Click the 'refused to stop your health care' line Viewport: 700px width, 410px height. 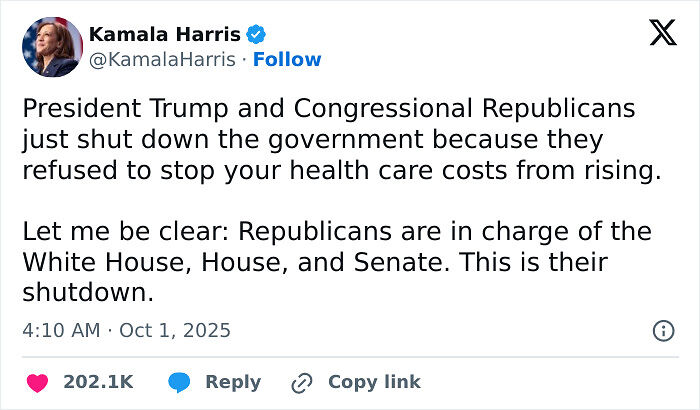click(340, 170)
